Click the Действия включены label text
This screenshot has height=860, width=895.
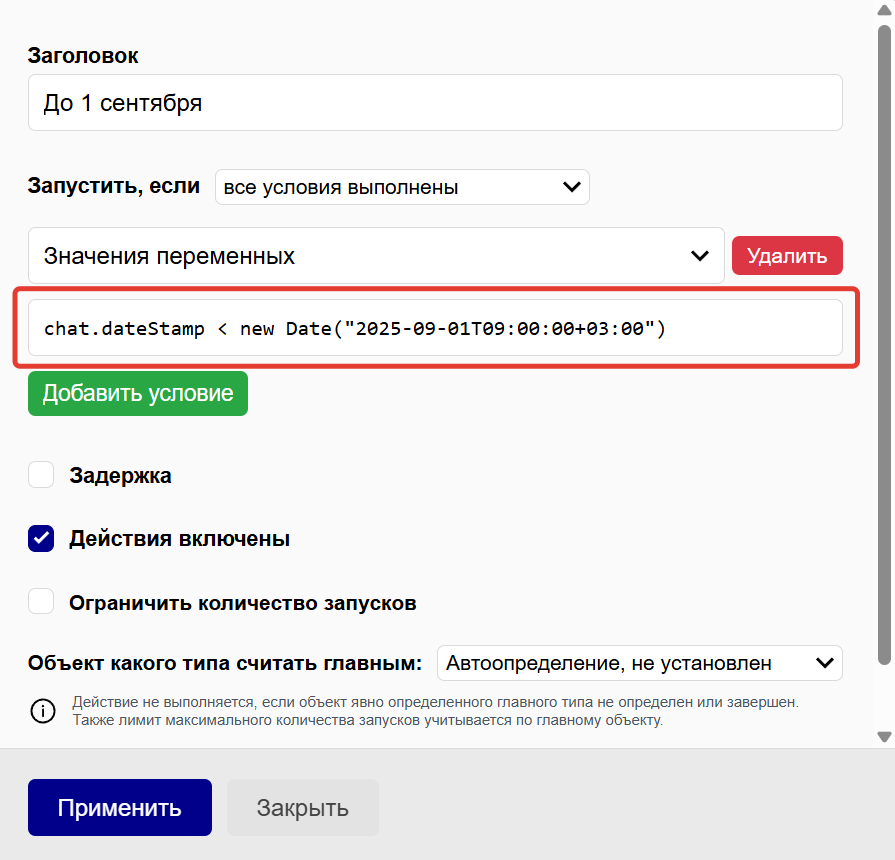coord(179,539)
